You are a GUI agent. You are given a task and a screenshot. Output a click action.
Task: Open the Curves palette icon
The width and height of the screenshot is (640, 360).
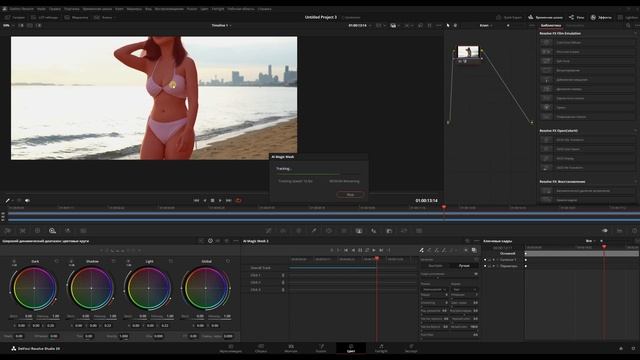coord(269,231)
